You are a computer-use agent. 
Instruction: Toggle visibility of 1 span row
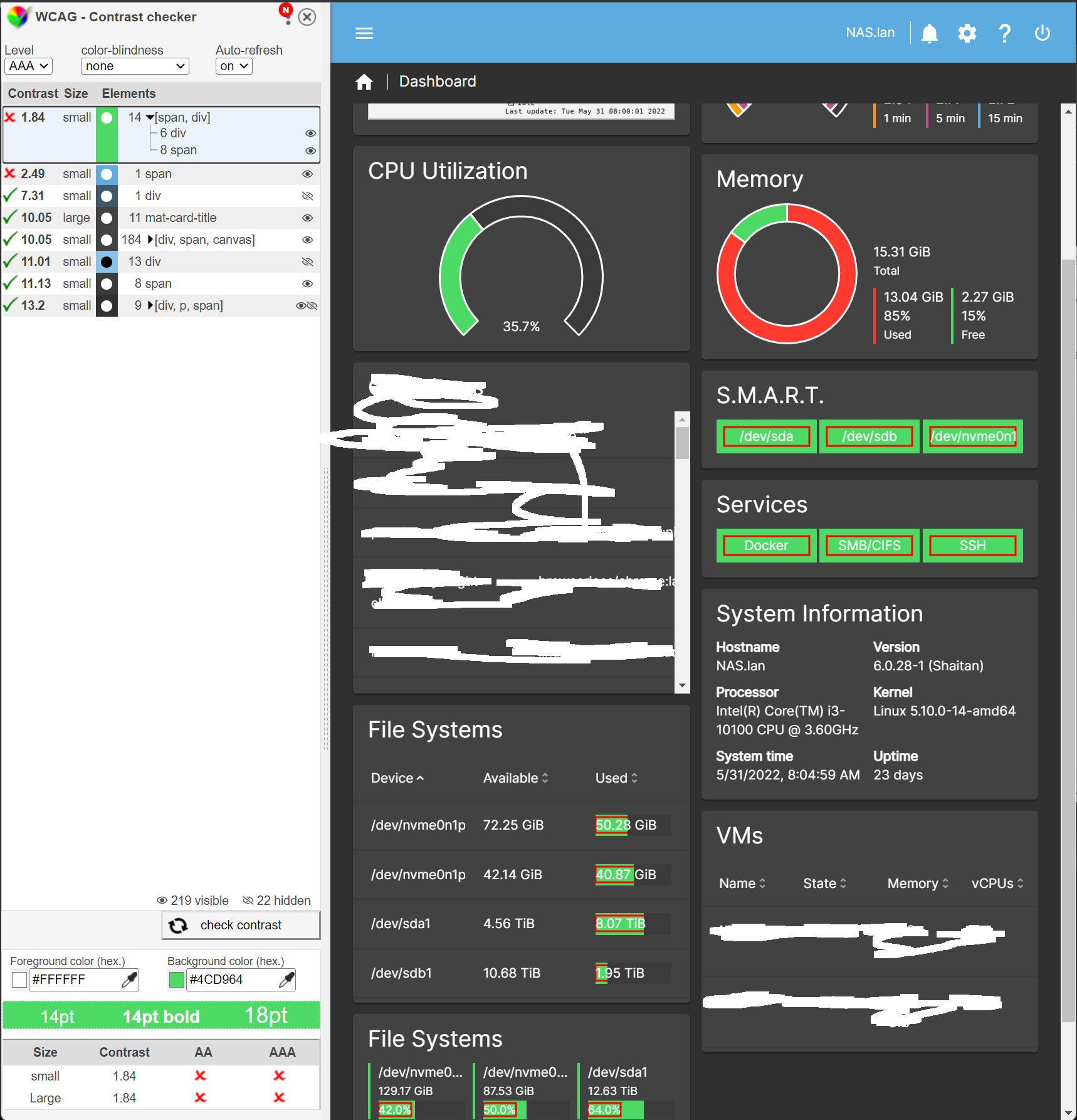click(x=307, y=174)
